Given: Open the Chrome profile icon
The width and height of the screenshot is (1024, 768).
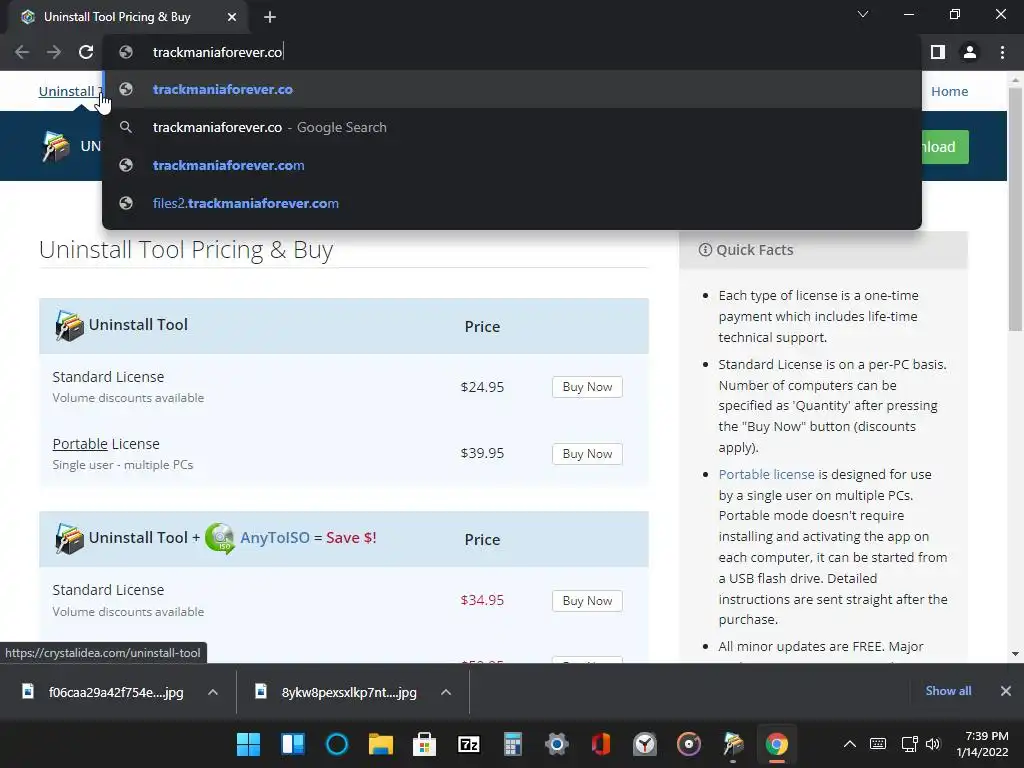Looking at the screenshot, I should tap(970, 52).
